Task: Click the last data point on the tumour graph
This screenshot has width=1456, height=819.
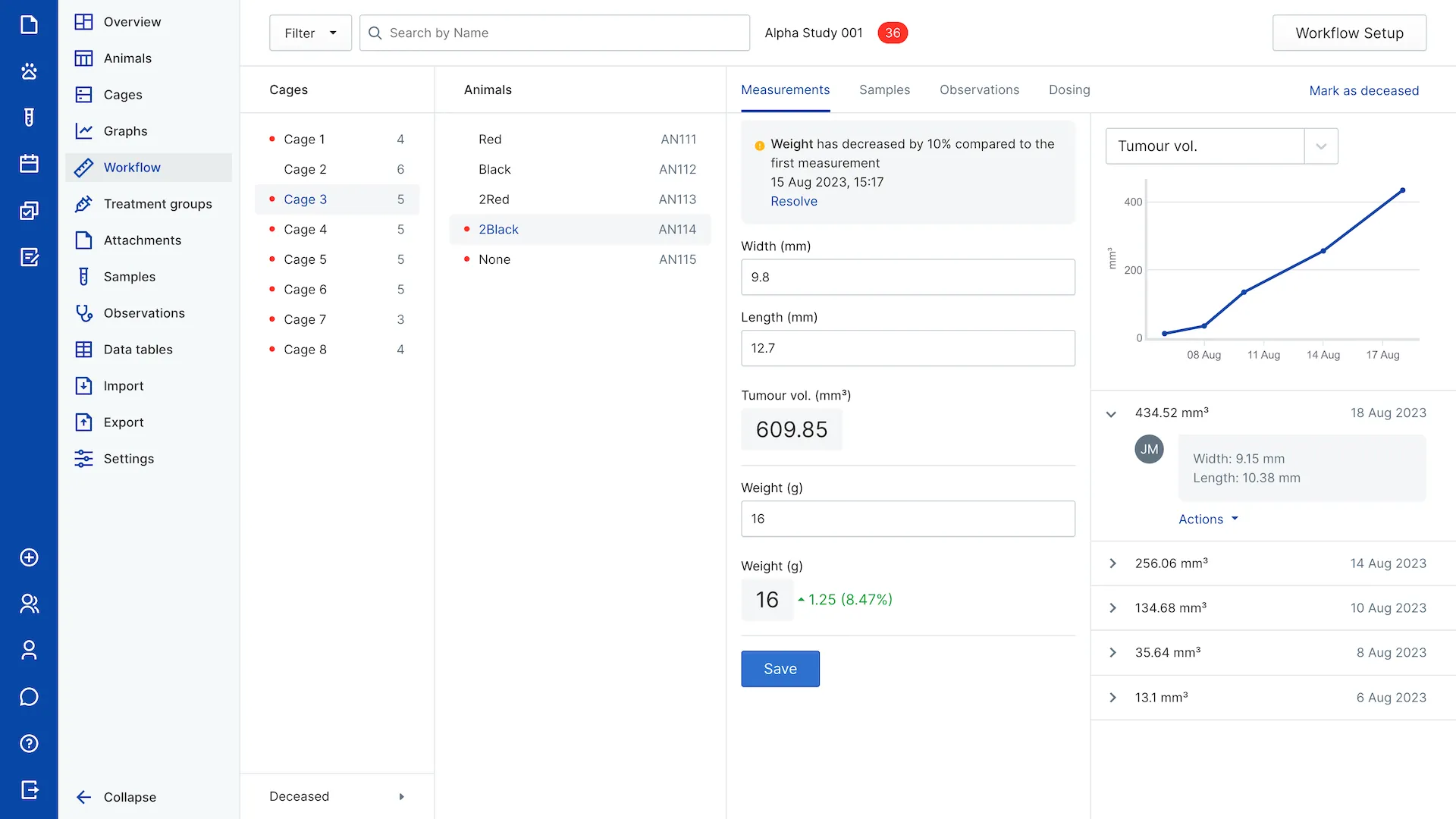Action: 1403,190
